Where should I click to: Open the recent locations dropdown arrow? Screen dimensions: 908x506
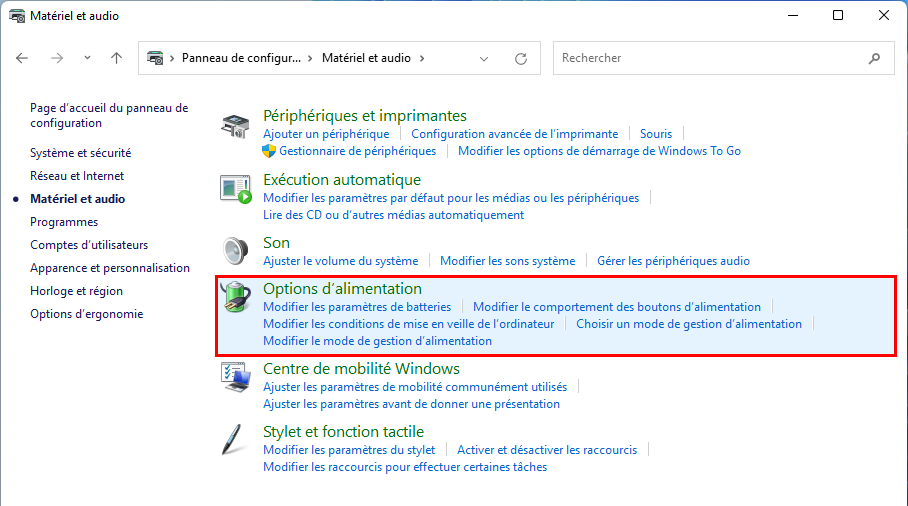(x=87, y=58)
